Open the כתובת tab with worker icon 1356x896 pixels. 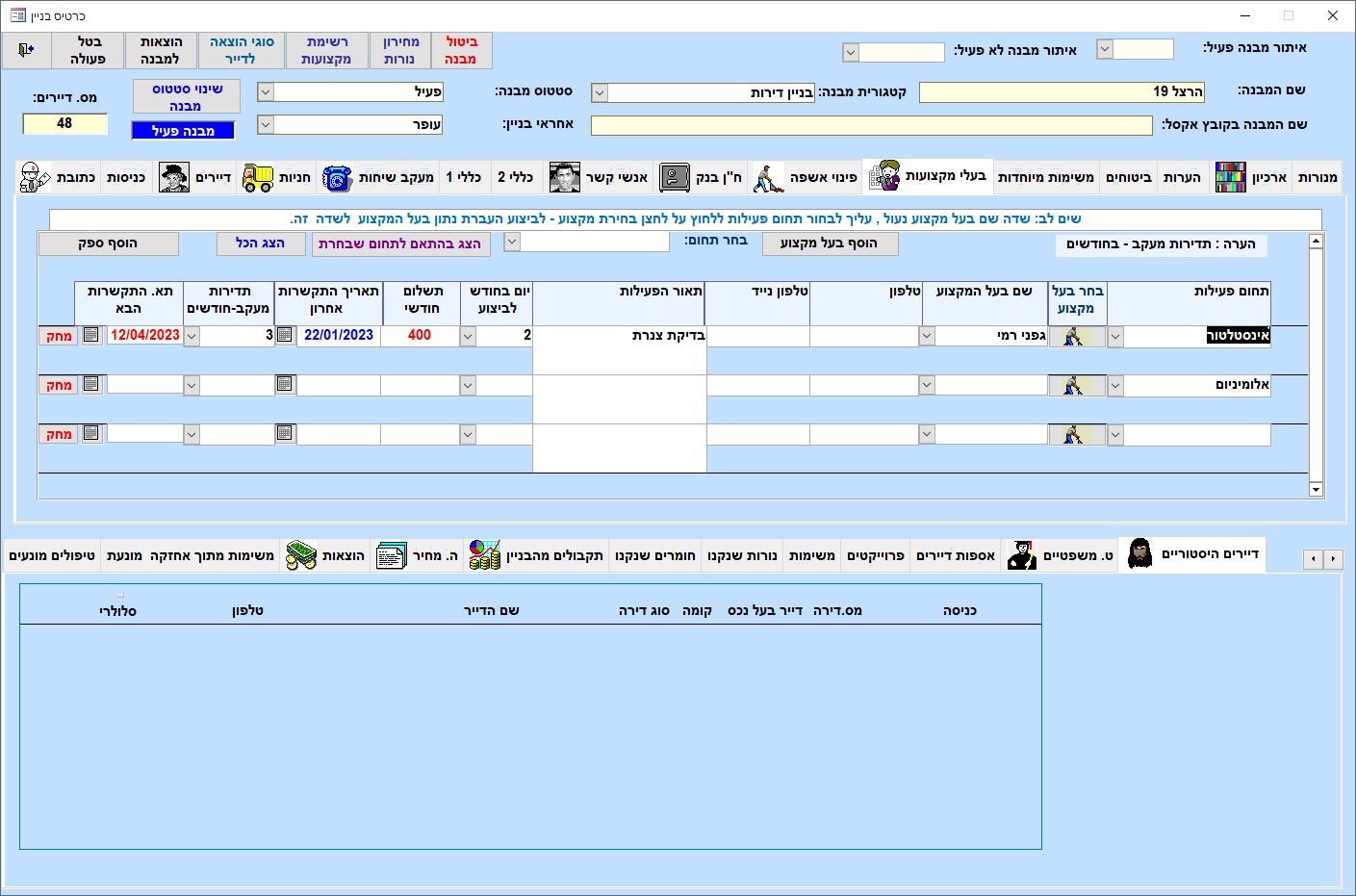[x=58, y=177]
